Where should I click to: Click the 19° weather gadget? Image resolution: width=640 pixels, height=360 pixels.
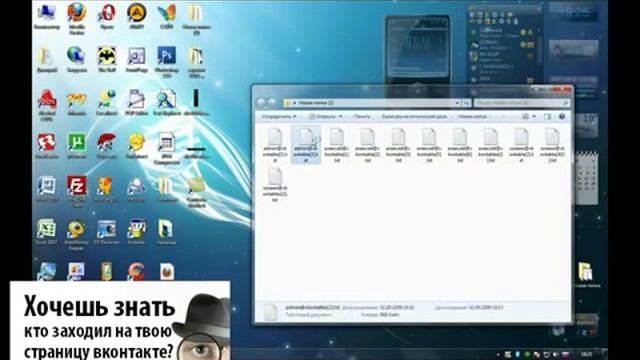tap(586, 124)
